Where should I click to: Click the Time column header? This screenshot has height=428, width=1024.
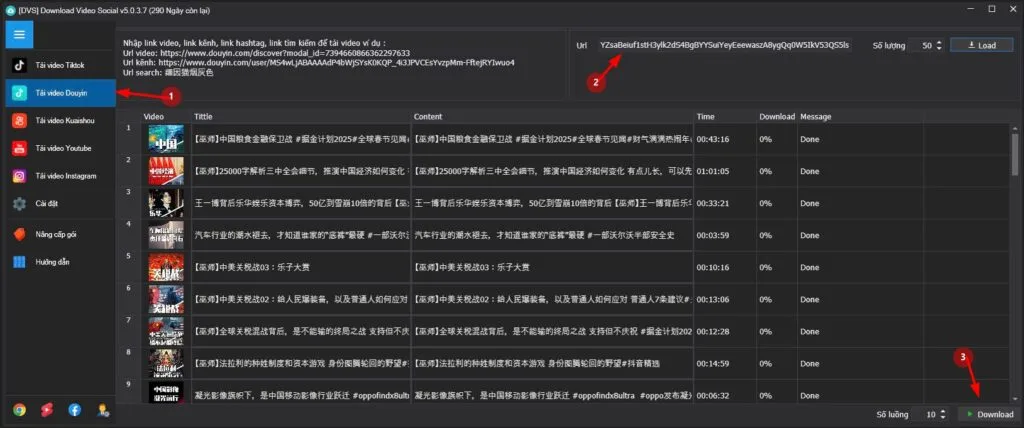point(726,116)
